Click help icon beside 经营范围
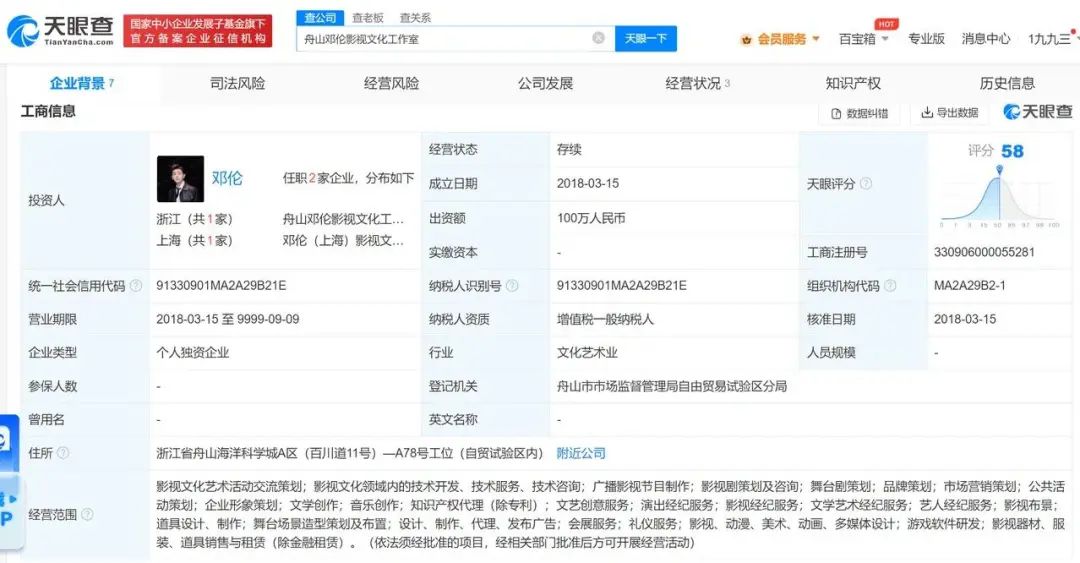The width and height of the screenshot is (1080, 563). [87, 515]
